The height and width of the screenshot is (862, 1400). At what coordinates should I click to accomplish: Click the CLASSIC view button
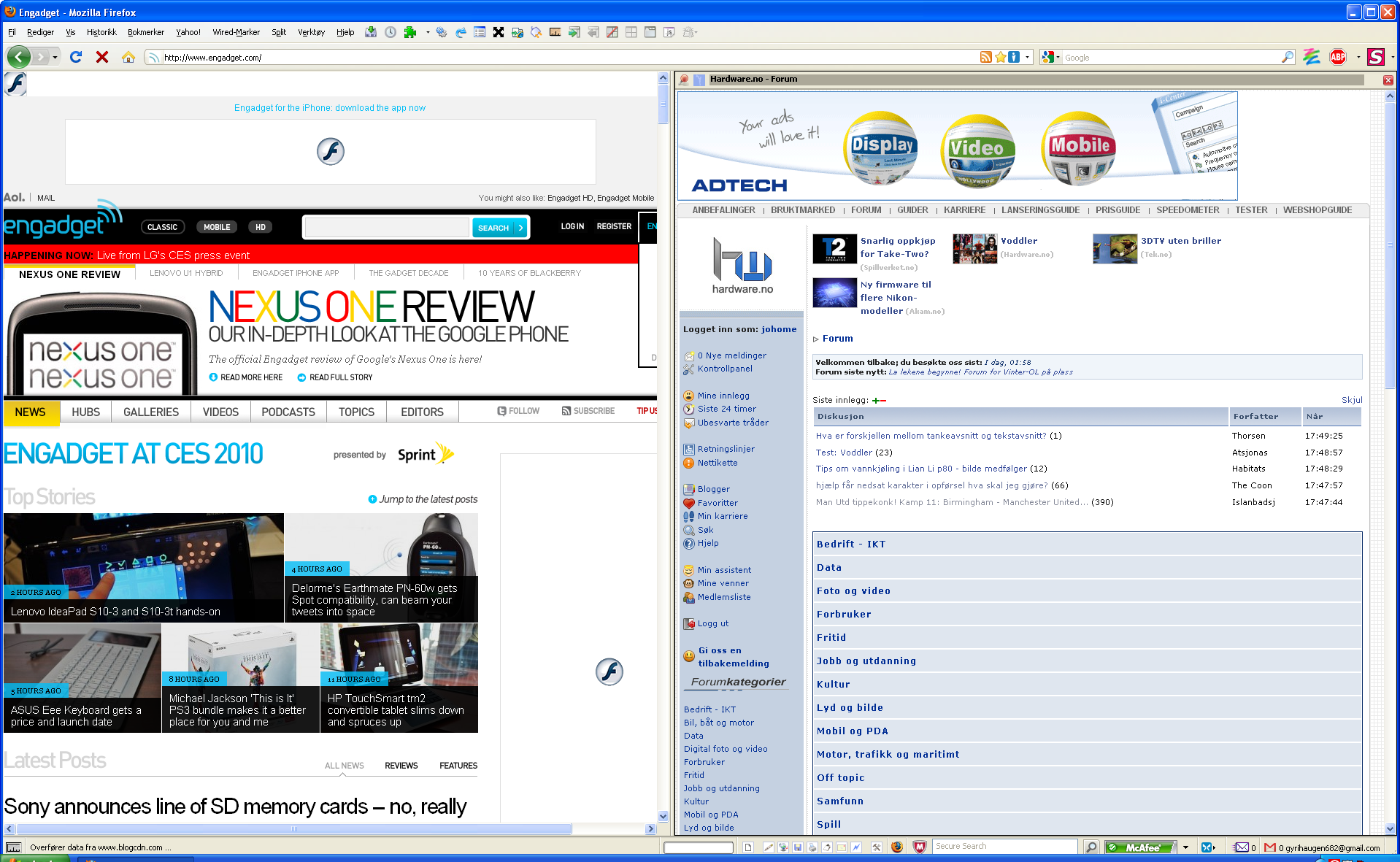click(162, 227)
